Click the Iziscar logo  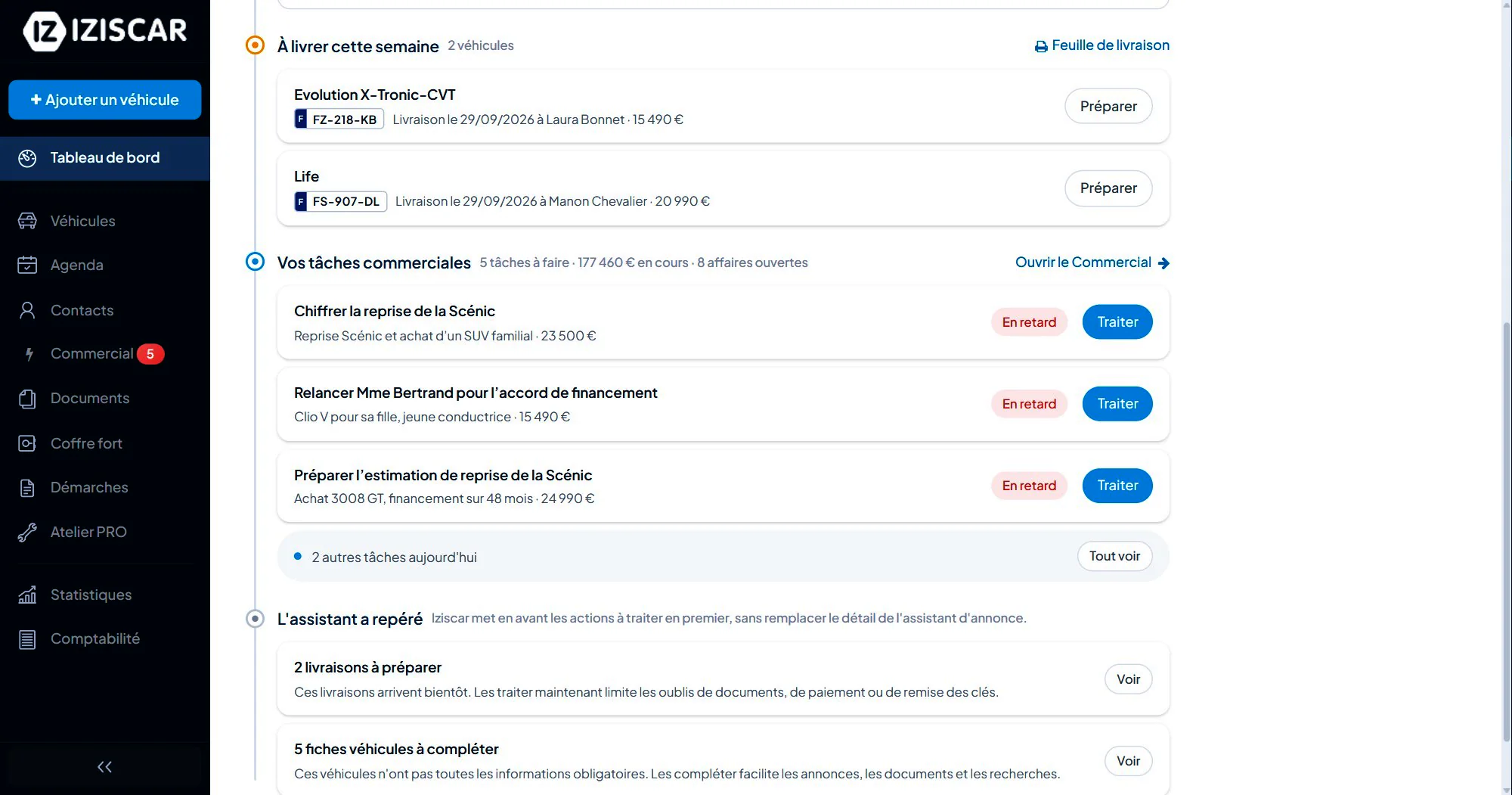(105, 31)
